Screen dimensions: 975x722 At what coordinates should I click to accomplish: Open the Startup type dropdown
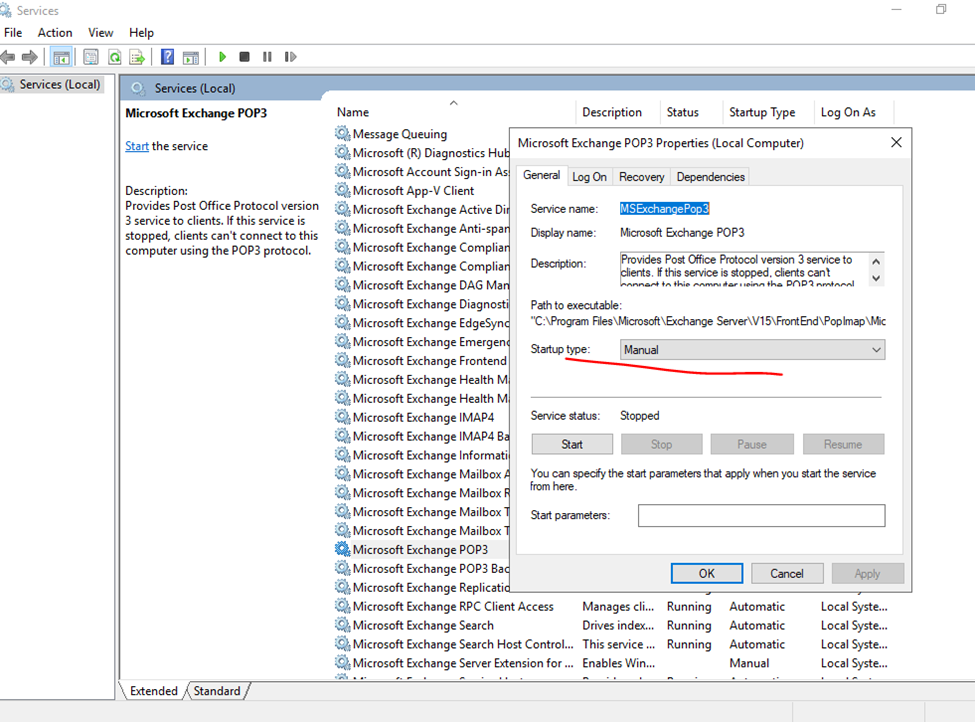(x=752, y=350)
